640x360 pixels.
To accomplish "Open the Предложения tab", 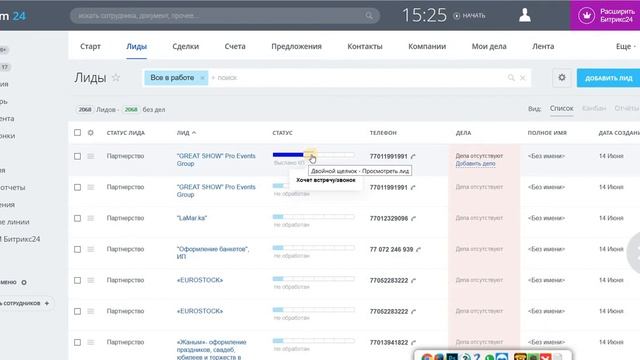I will (x=296, y=47).
